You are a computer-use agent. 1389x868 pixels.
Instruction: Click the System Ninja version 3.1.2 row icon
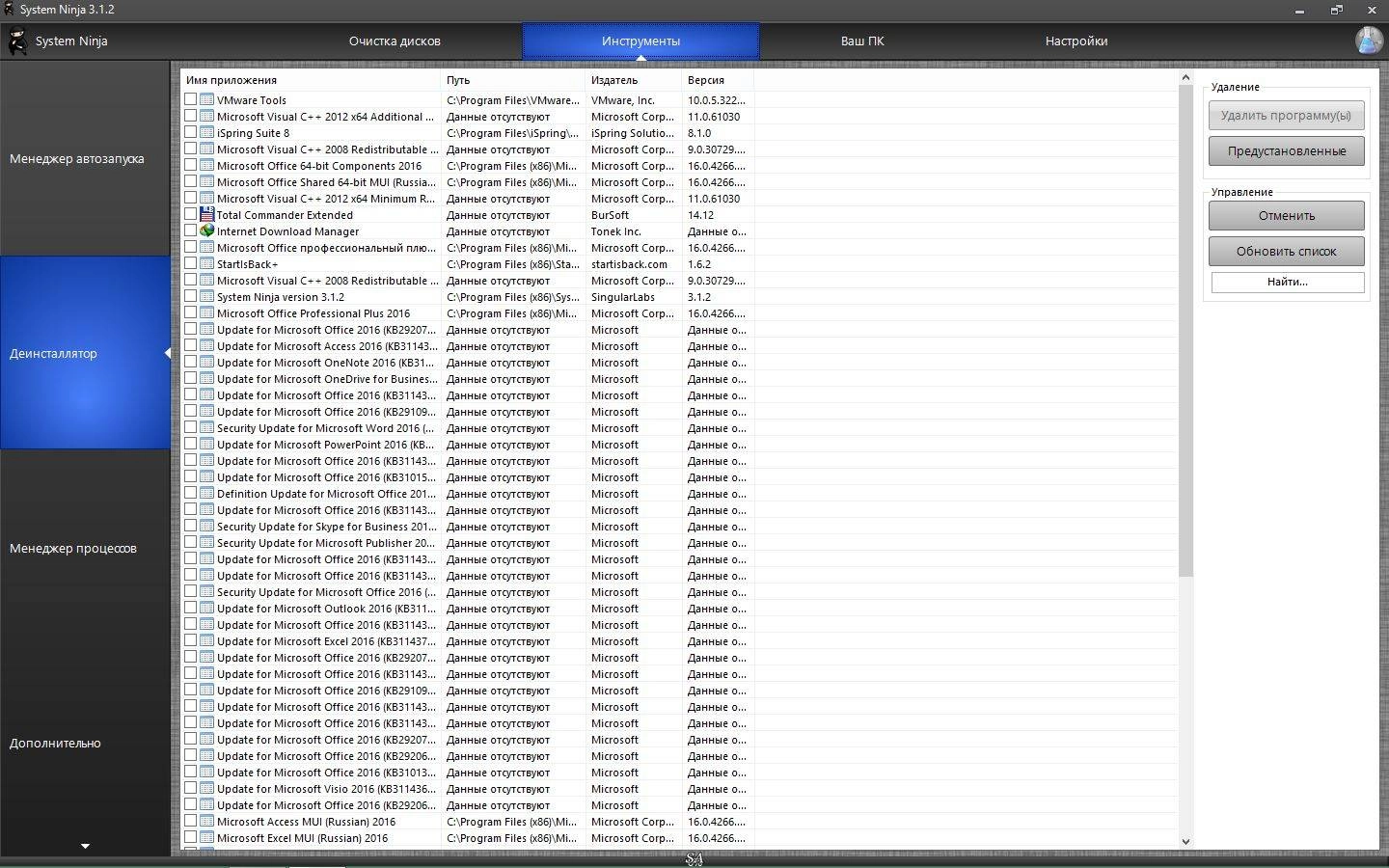(206, 296)
